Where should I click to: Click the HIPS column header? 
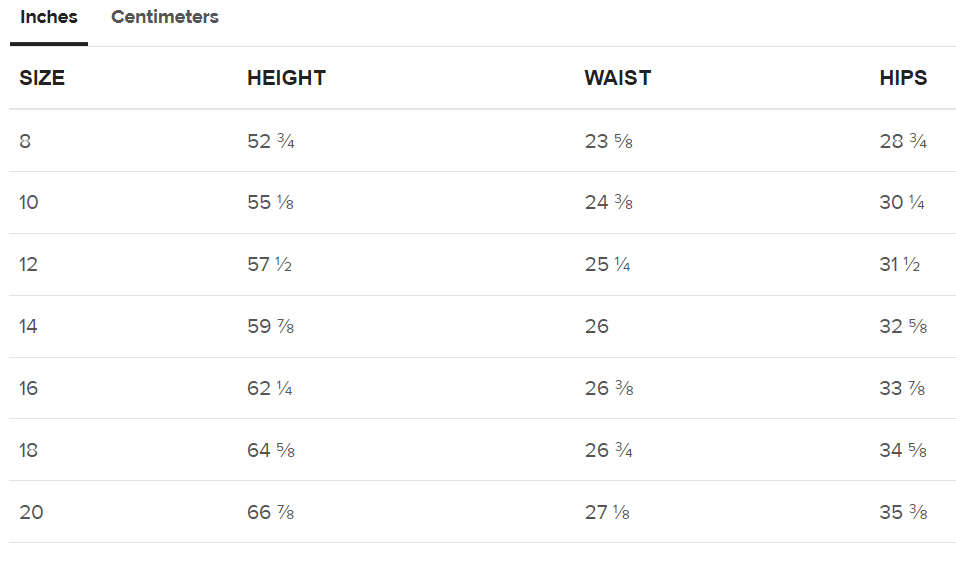tap(903, 78)
